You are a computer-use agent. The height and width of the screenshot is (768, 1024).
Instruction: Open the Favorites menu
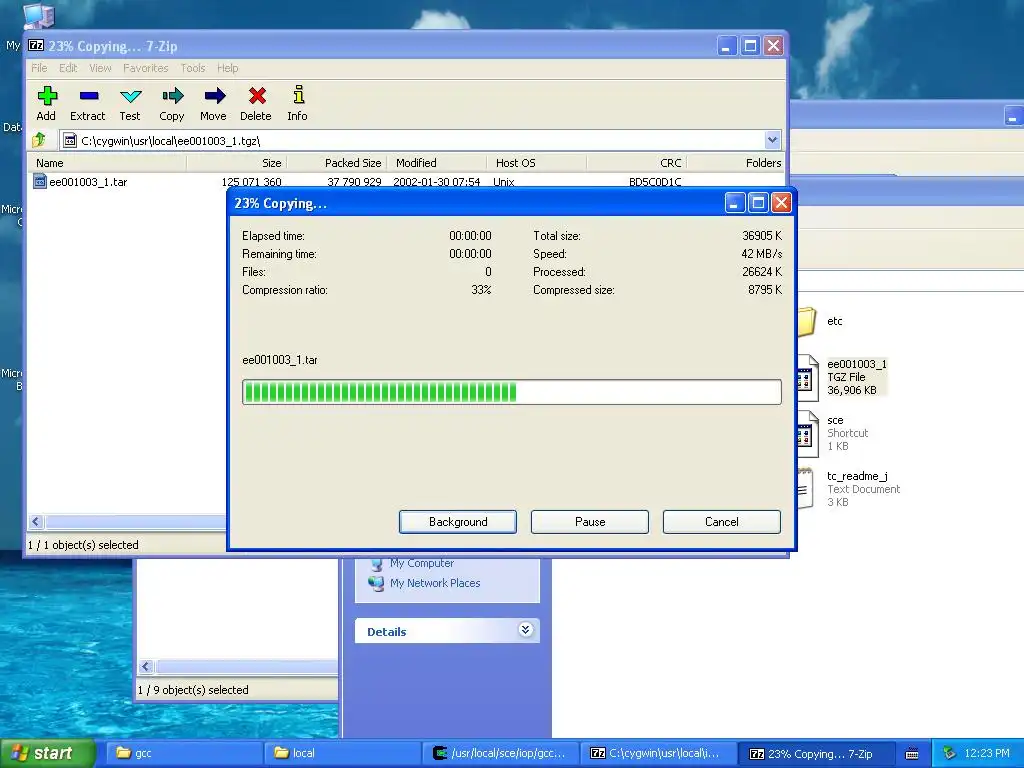click(146, 68)
